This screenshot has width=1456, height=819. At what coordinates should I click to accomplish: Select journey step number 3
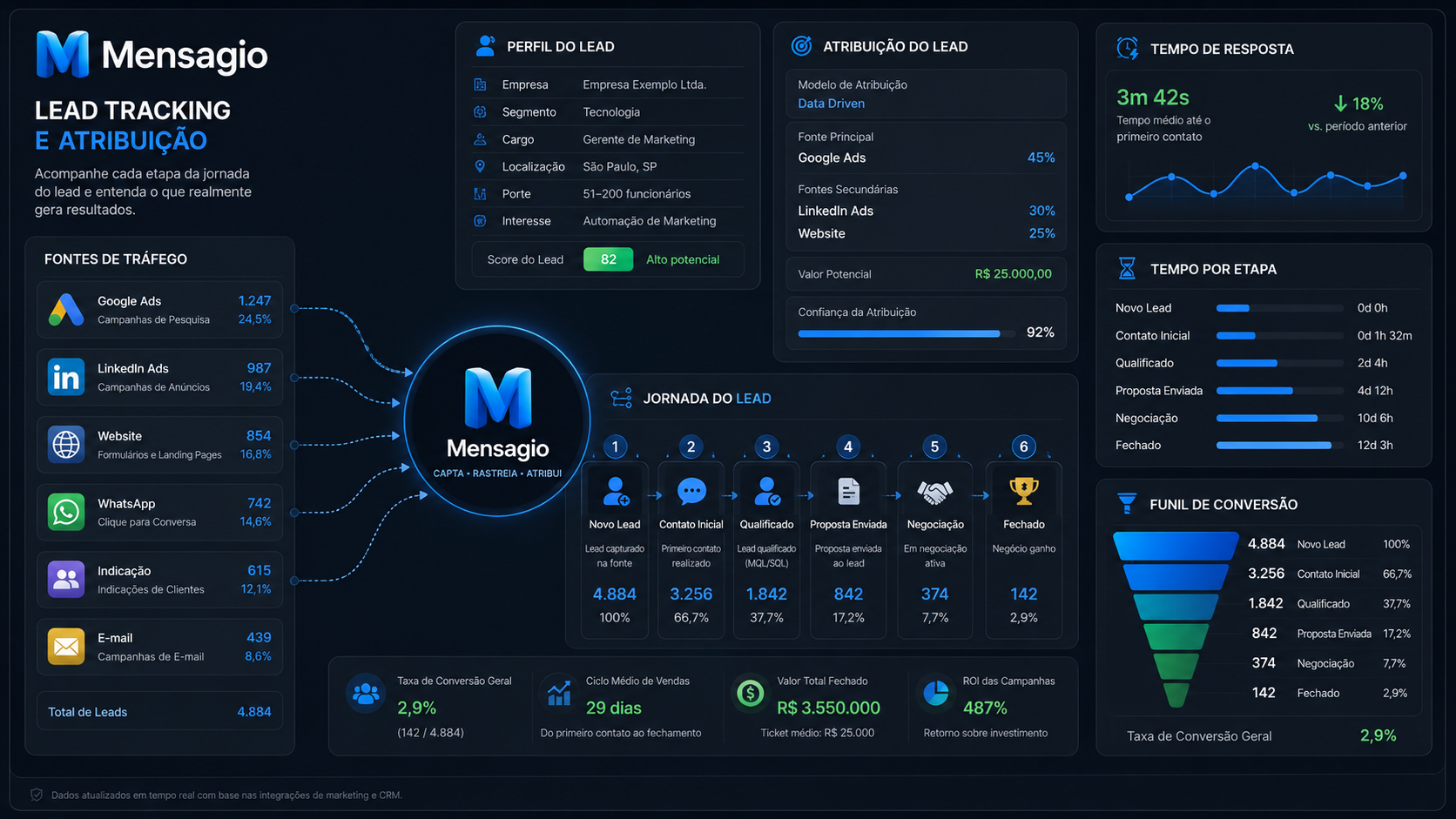pyautogui.click(x=766, y=446)
